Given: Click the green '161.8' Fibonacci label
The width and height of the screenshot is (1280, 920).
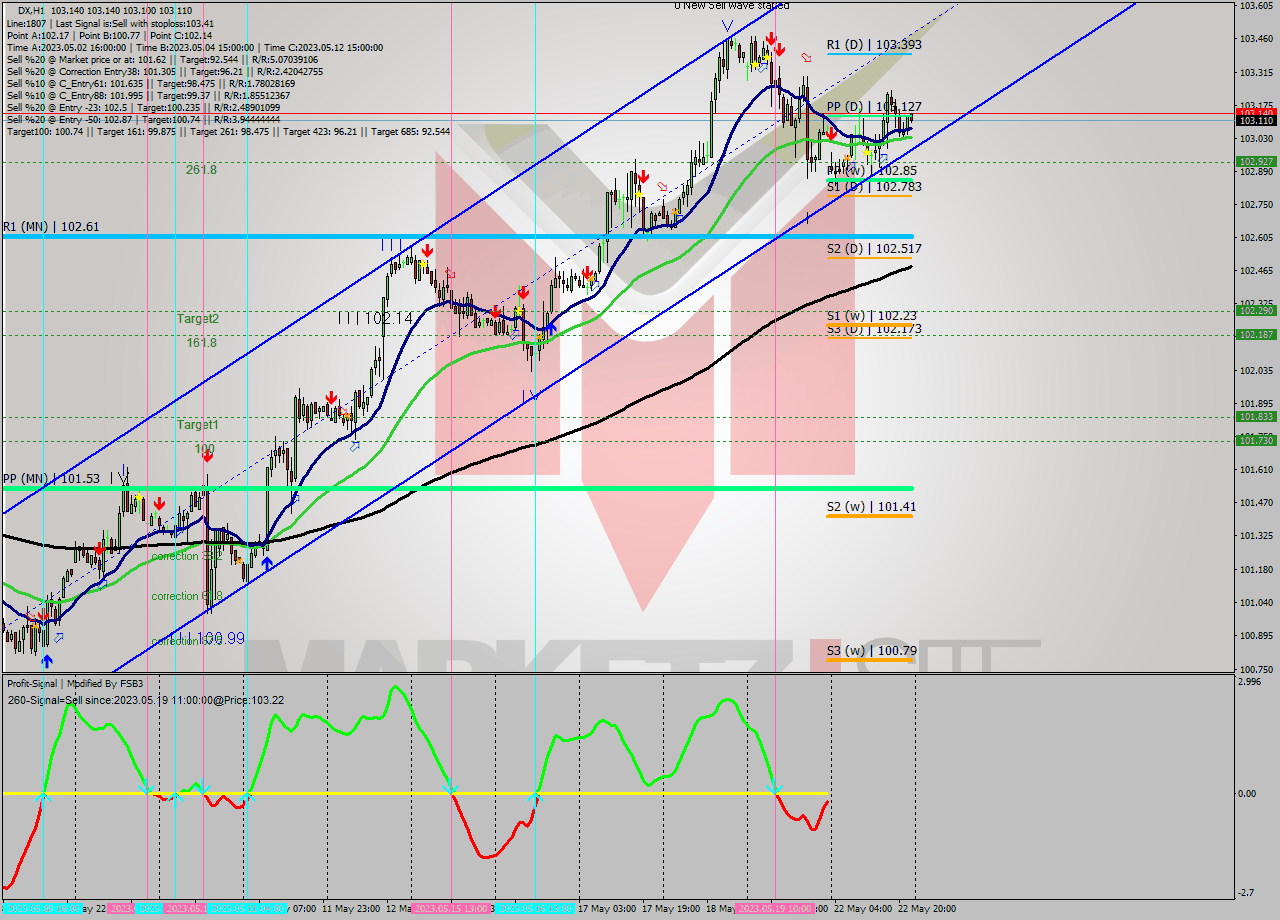Looking at the screenshot, I should click(x=201, y=343).
